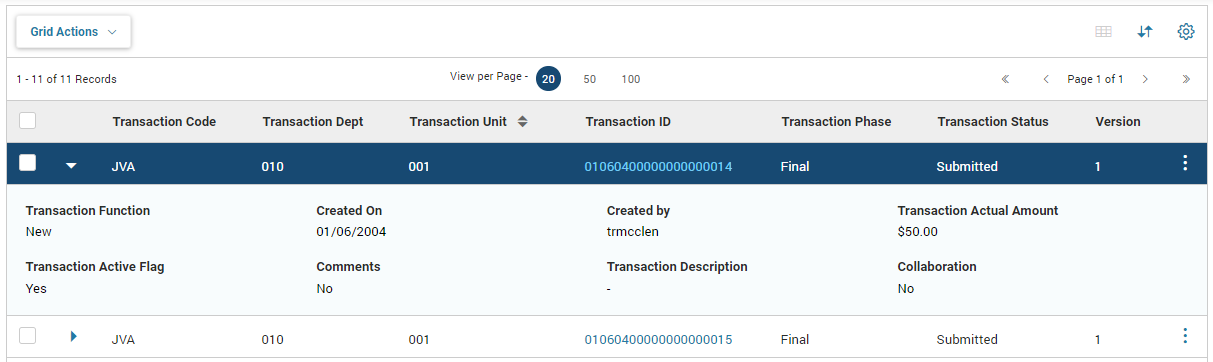Image resolution: width=1213 pixels, height=362 pixels.
Task: Go to first page double-chevron
Action: pos(1005,79)
